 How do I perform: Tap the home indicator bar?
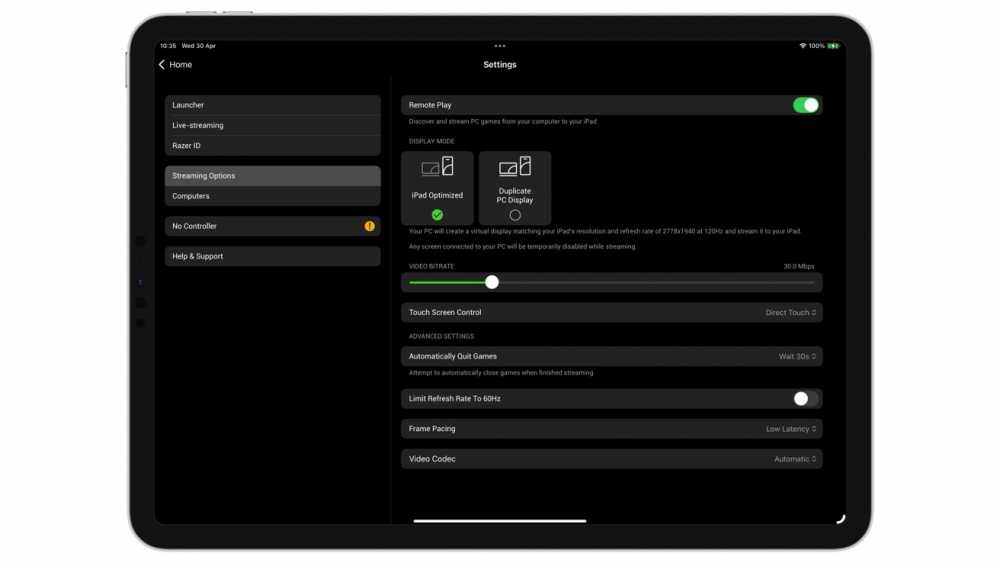point(499,521)
